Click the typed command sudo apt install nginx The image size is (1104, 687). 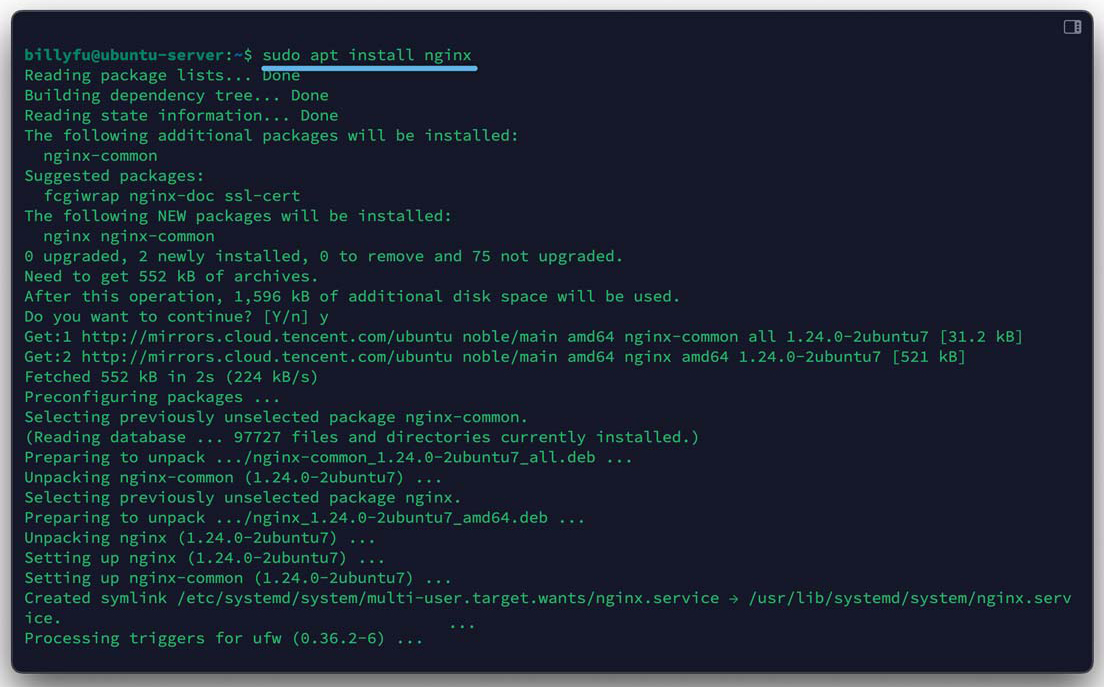366,55
